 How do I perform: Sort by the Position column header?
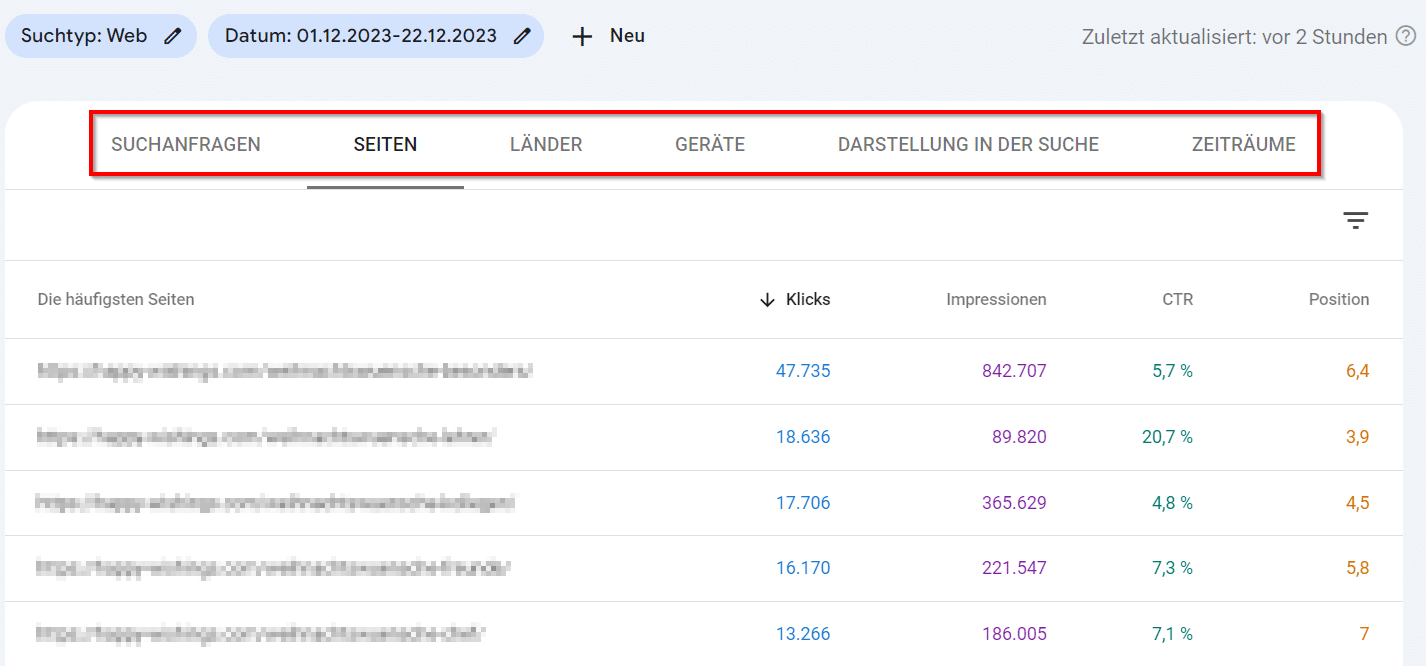tap(1340, 299)
